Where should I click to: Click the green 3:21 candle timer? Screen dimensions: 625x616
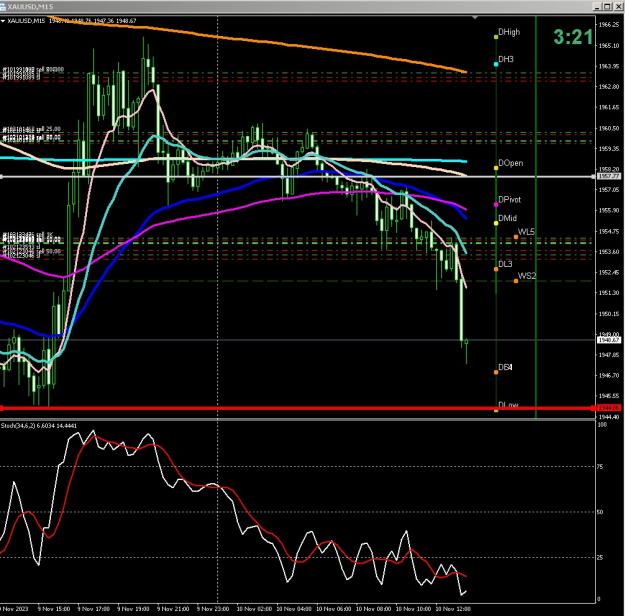(x=573, y=37)
